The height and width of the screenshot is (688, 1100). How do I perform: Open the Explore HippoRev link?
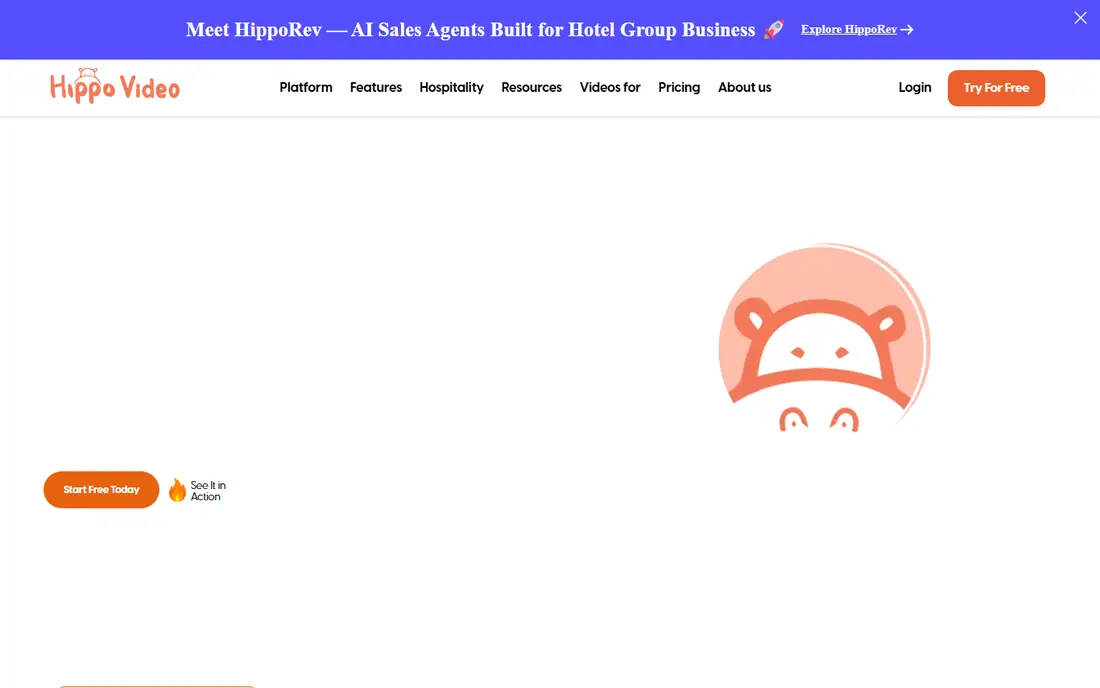point(857,29)
